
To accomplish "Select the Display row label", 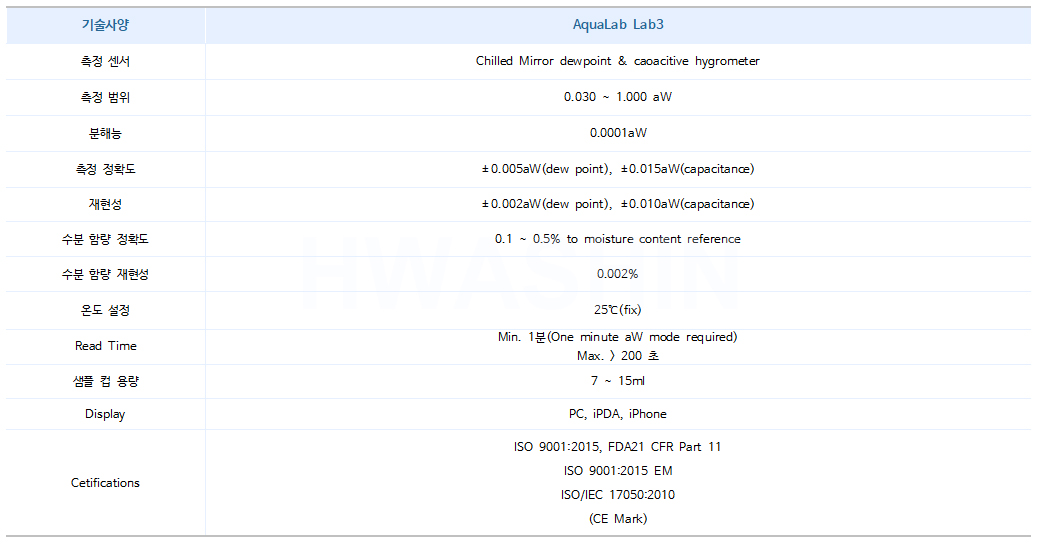I will tap(105, 414).
